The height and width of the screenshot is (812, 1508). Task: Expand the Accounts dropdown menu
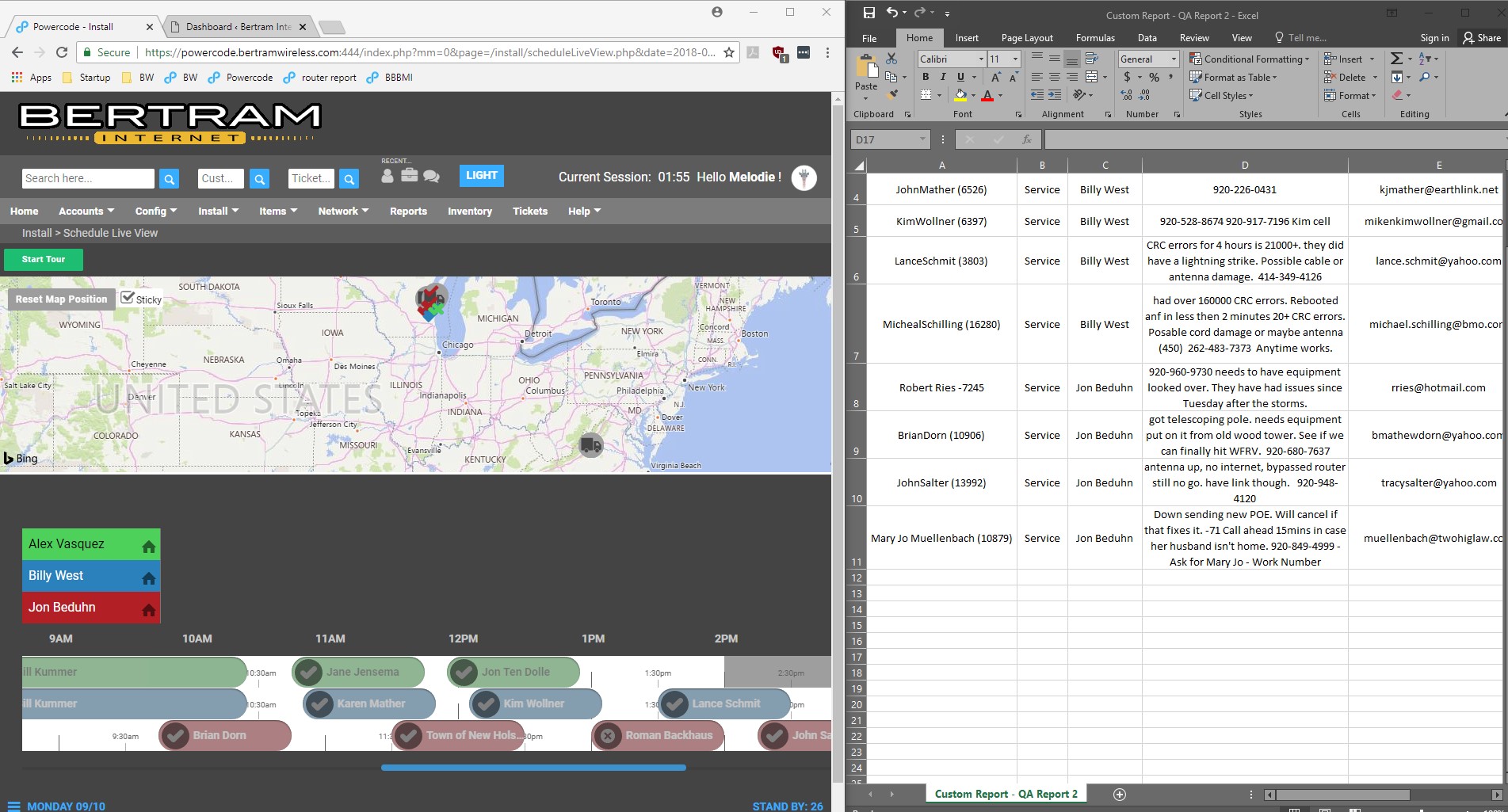(86, 211)
